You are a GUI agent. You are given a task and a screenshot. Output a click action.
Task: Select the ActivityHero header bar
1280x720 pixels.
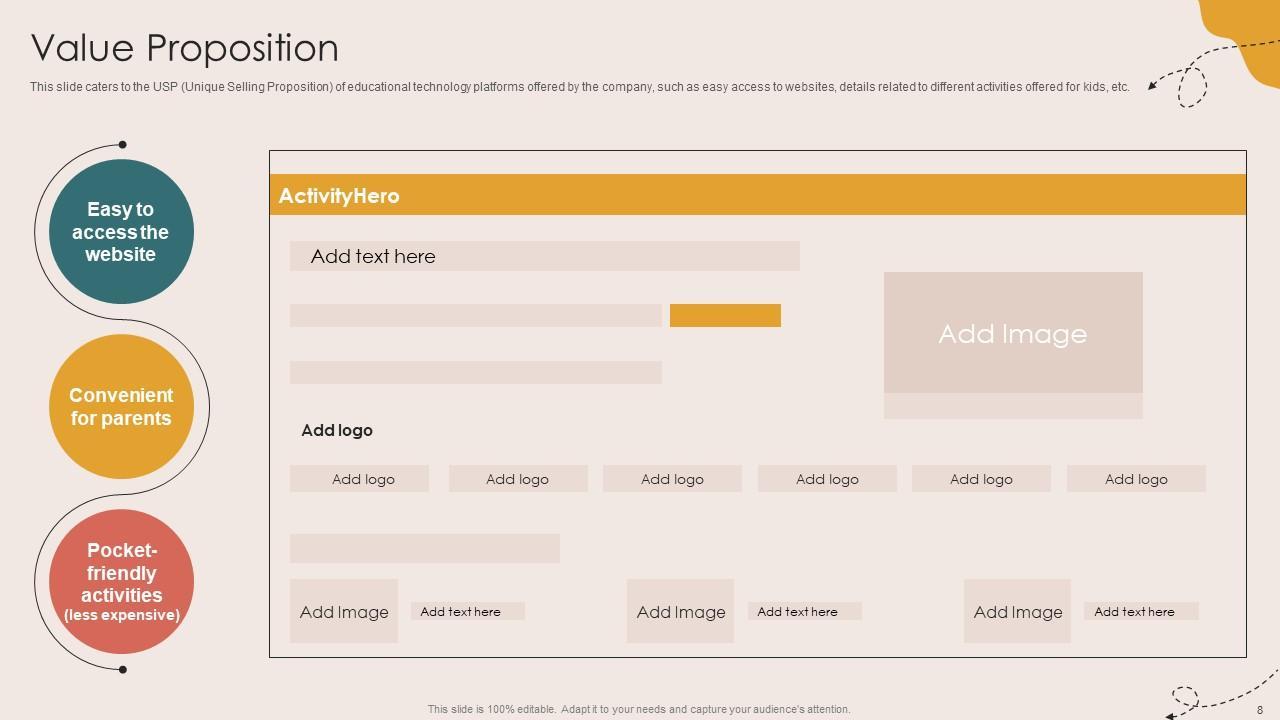pos(757,195)
